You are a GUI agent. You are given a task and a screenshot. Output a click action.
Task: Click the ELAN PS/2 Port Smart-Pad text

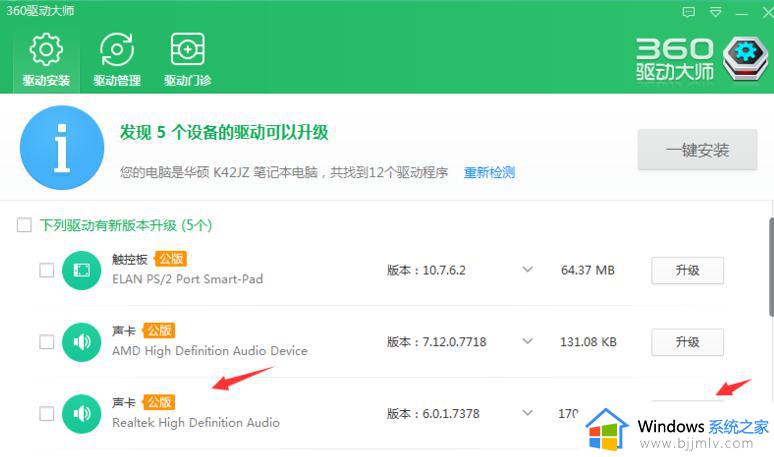[188, 279]
